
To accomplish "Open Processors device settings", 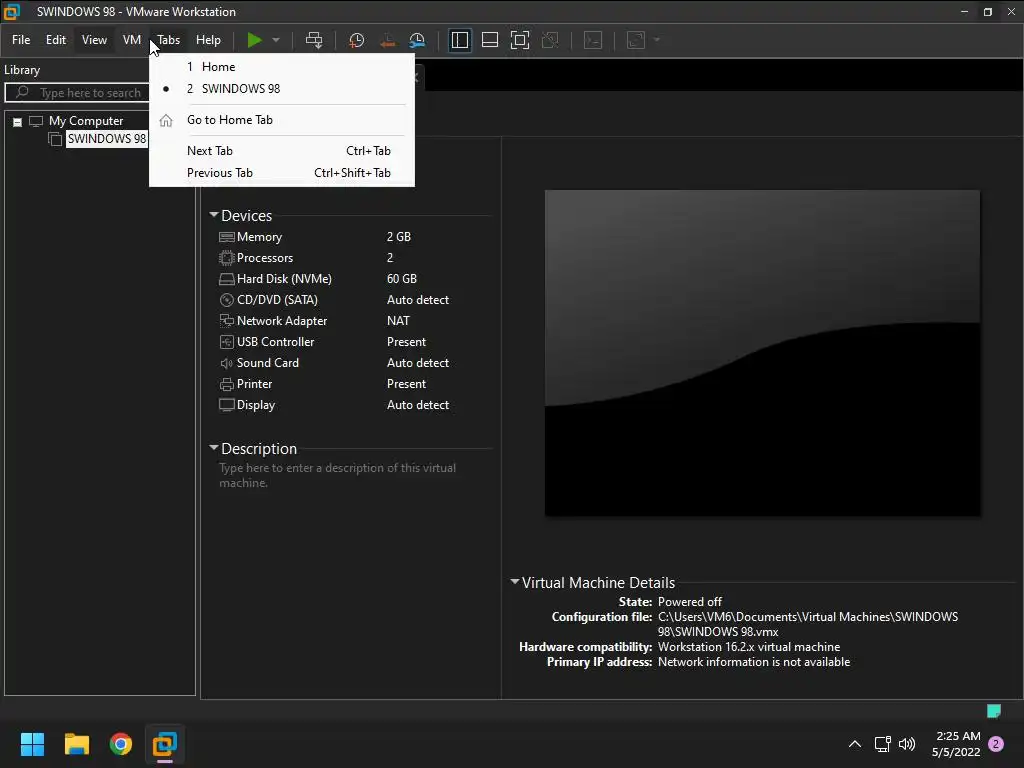I will coord(264,258).
